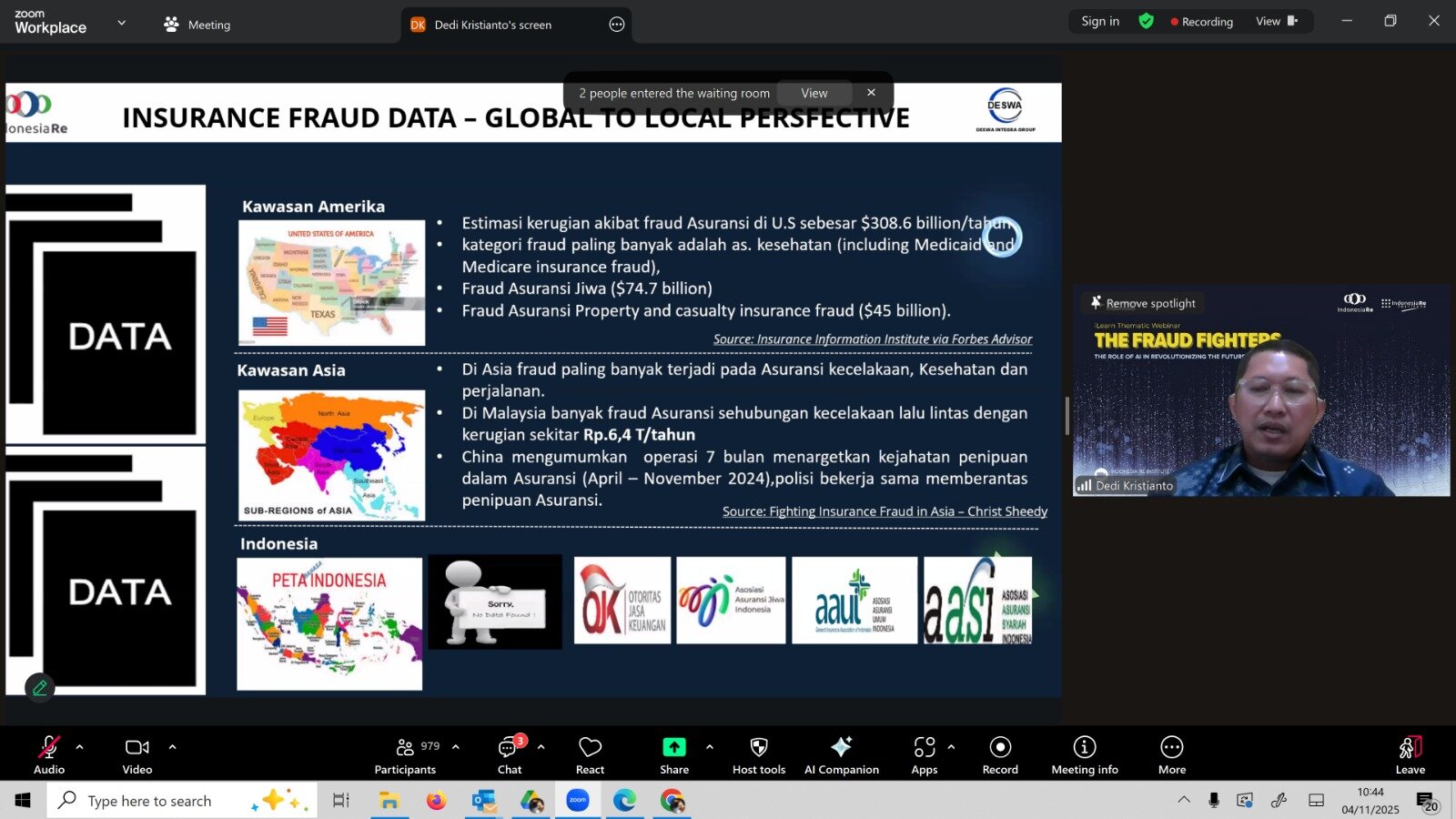1456x819 pixels.
Task: Open the Zoom Workplace dropdown chevron
Action: click(122, 23)
